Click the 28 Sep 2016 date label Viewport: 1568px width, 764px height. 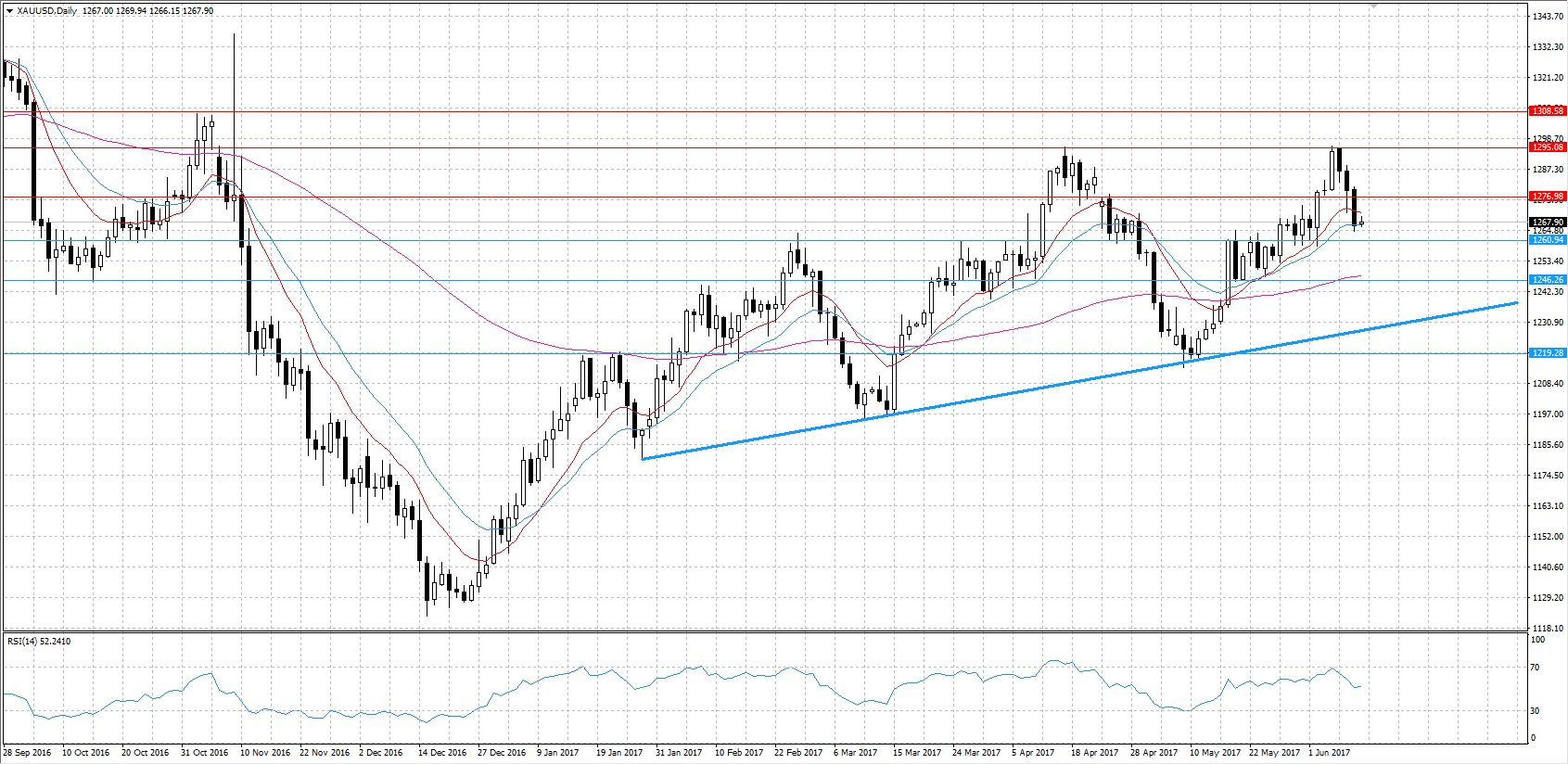(27, 753)
